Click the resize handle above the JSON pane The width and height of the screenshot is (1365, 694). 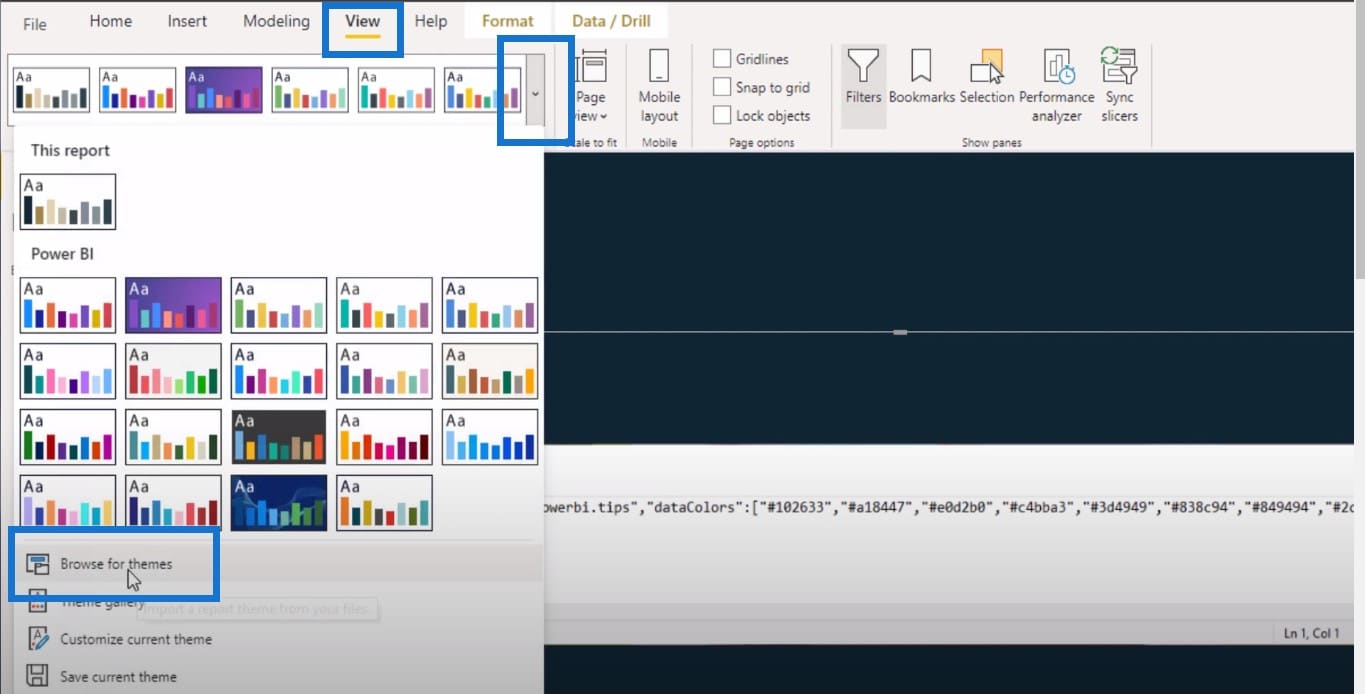coord(900,332)
